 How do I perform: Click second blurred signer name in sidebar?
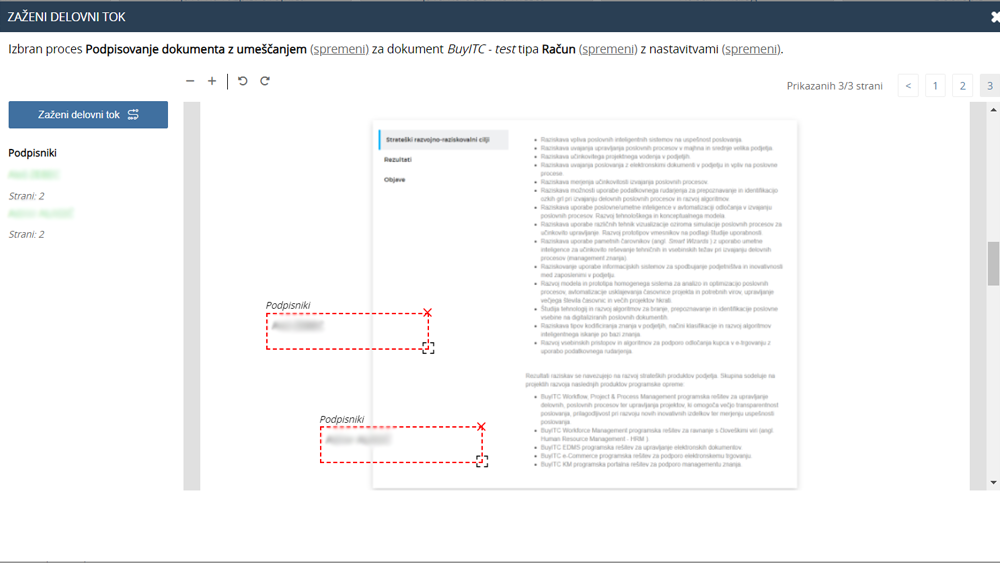click(41, 214)
